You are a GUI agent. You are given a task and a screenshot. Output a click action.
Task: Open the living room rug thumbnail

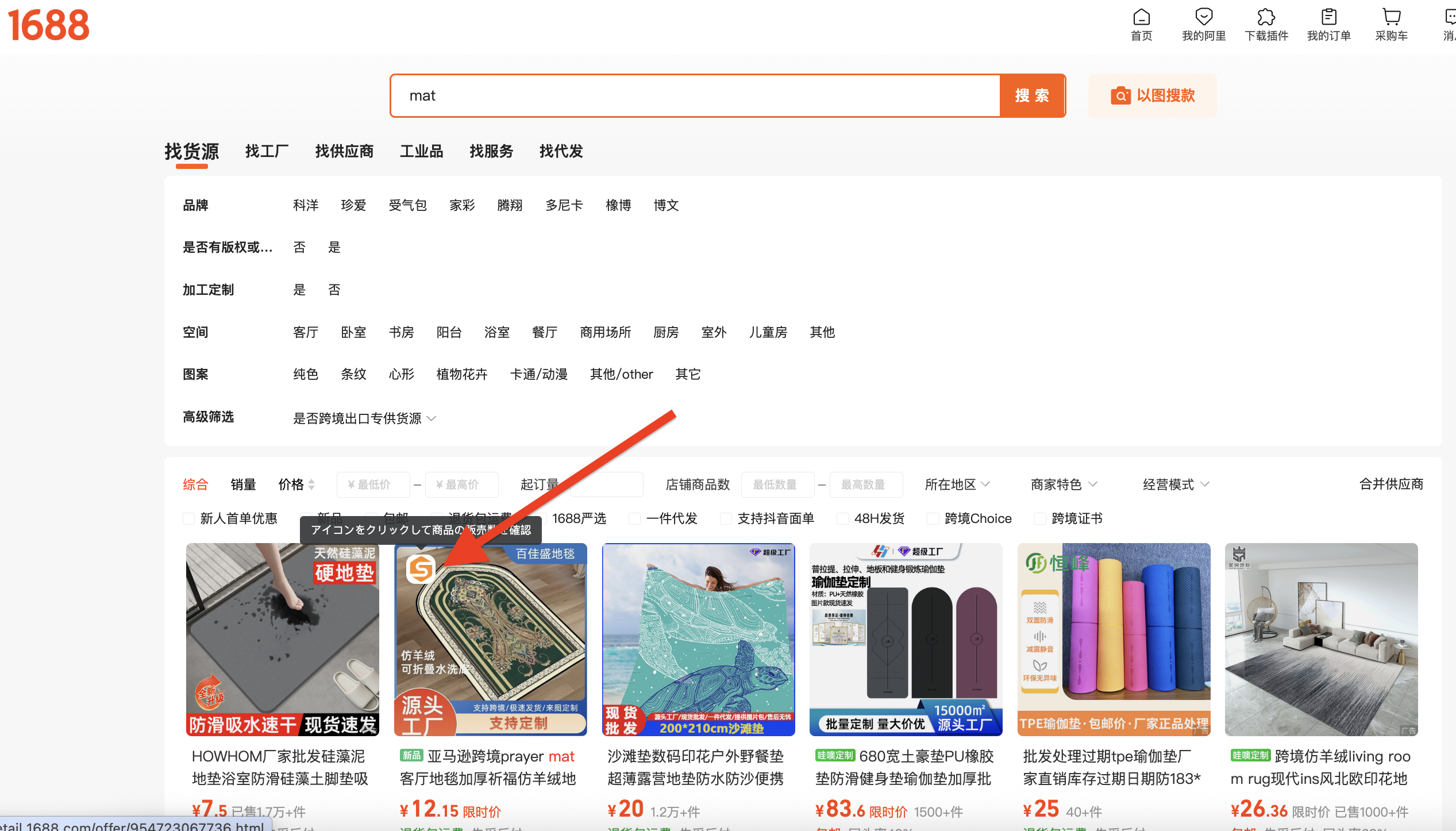coord(1321,640)
